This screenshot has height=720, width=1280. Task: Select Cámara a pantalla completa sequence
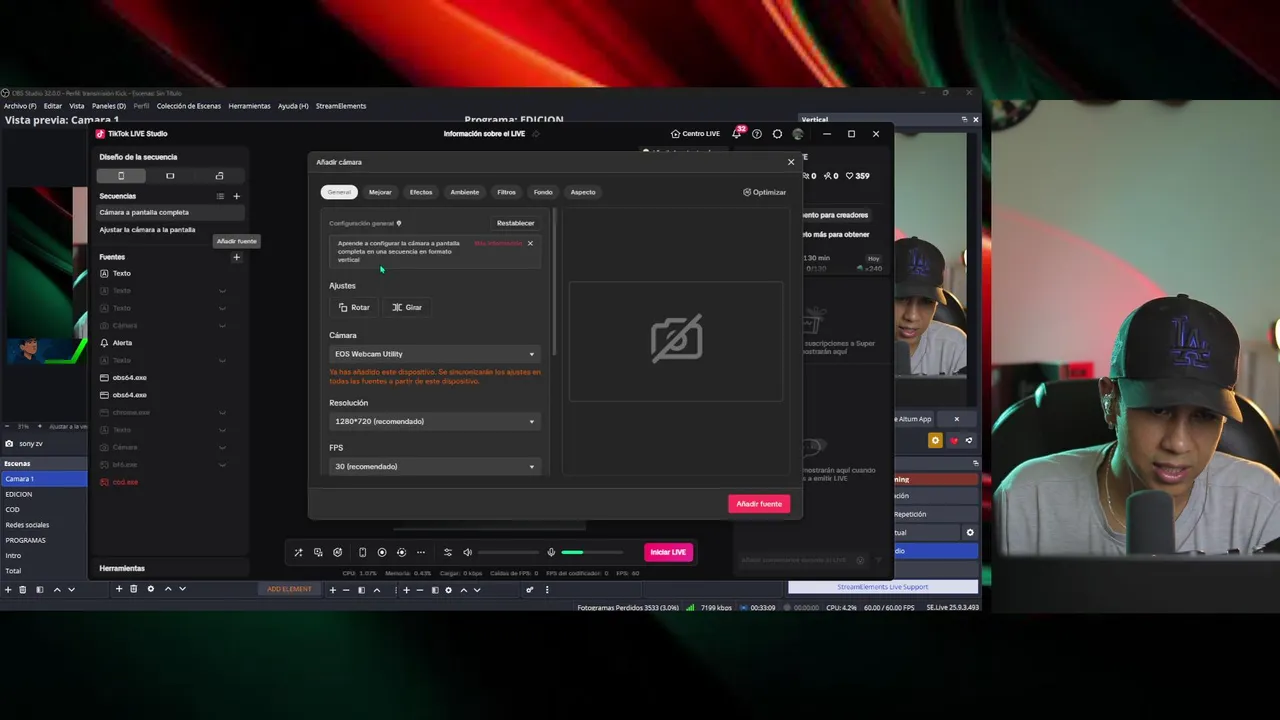pyautogui.click(x=170, y=212)
